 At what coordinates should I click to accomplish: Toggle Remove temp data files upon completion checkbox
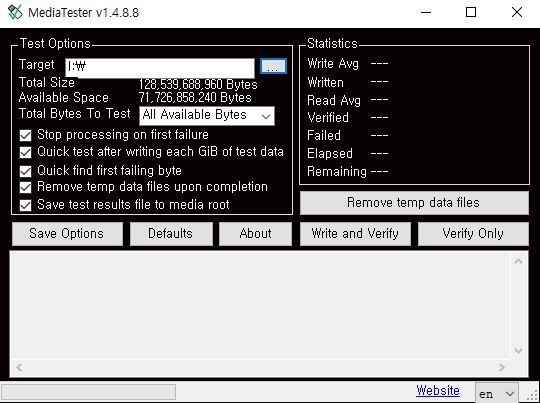pyautogui.click(x=25, y=187)
